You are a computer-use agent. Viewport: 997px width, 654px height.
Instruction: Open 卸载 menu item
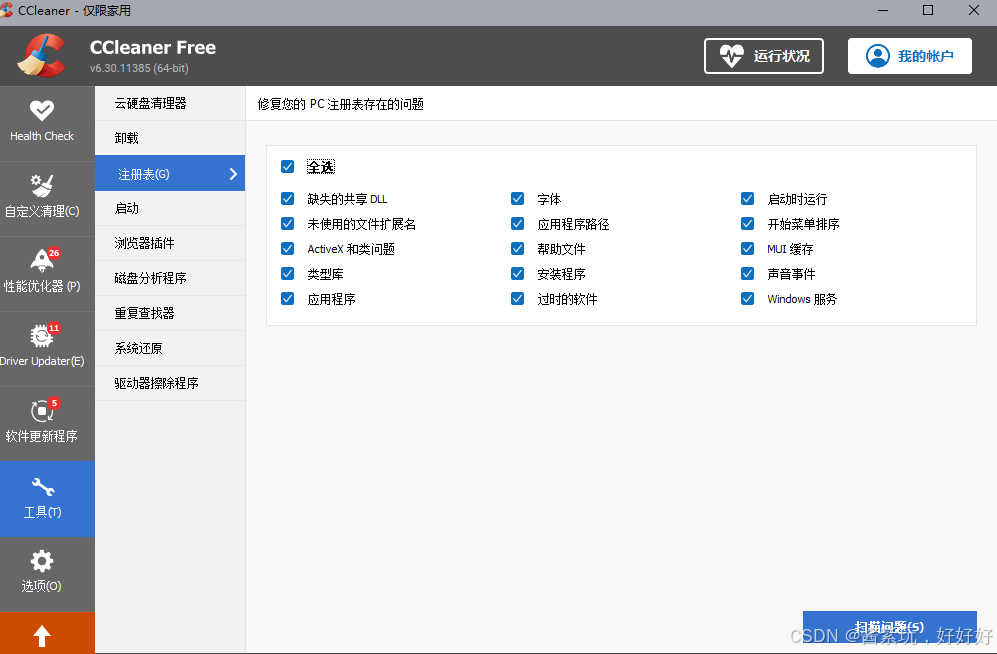point(170,138)
